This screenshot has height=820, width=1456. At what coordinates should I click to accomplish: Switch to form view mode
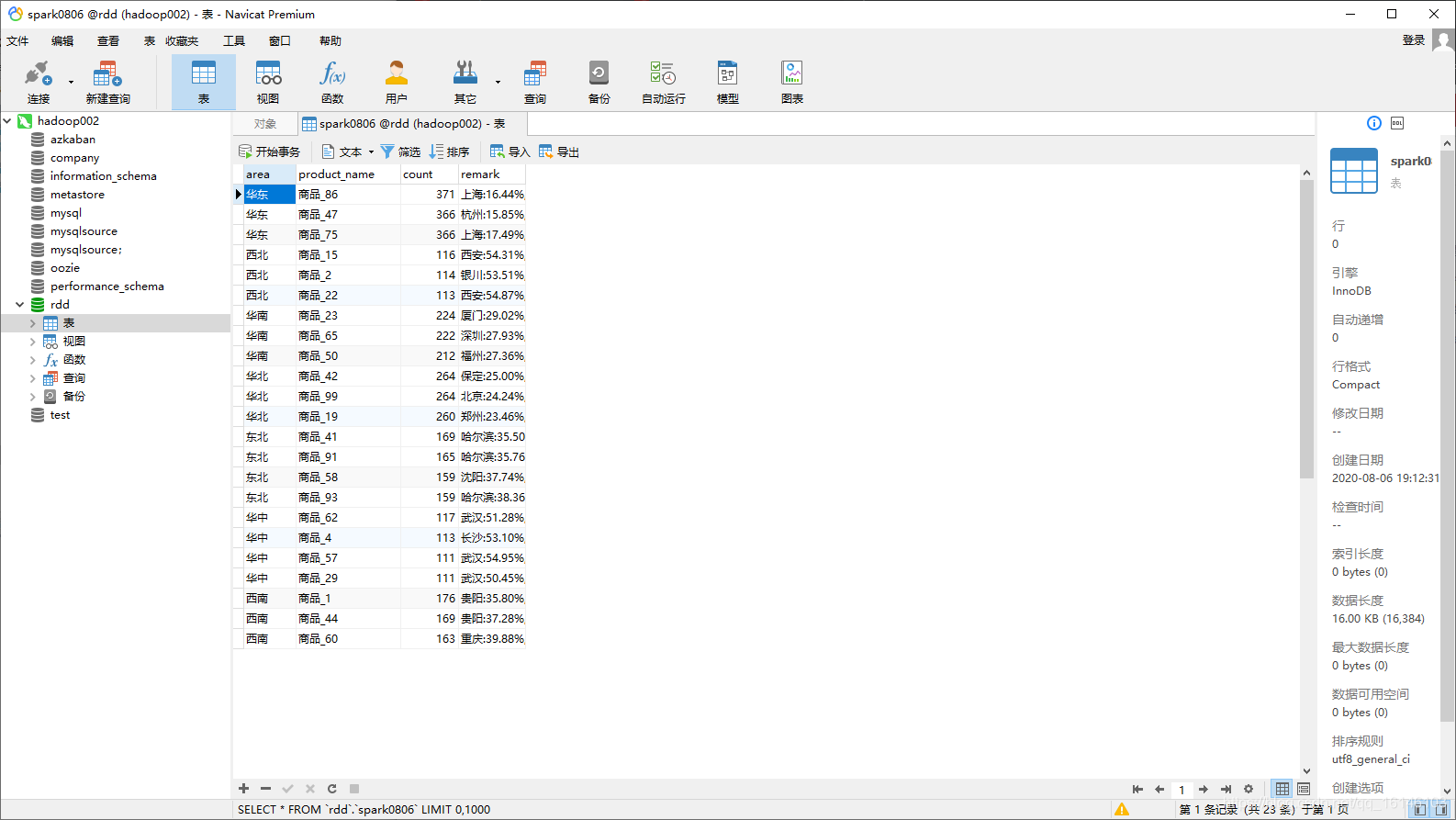point(1304,789)
